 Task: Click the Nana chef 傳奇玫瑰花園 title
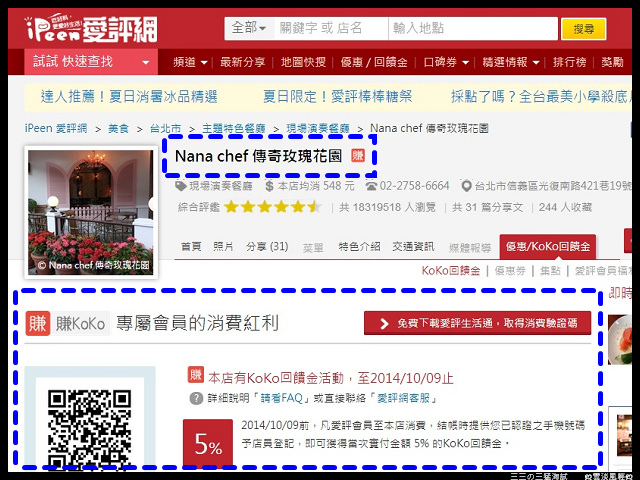(x=258, y=156)
